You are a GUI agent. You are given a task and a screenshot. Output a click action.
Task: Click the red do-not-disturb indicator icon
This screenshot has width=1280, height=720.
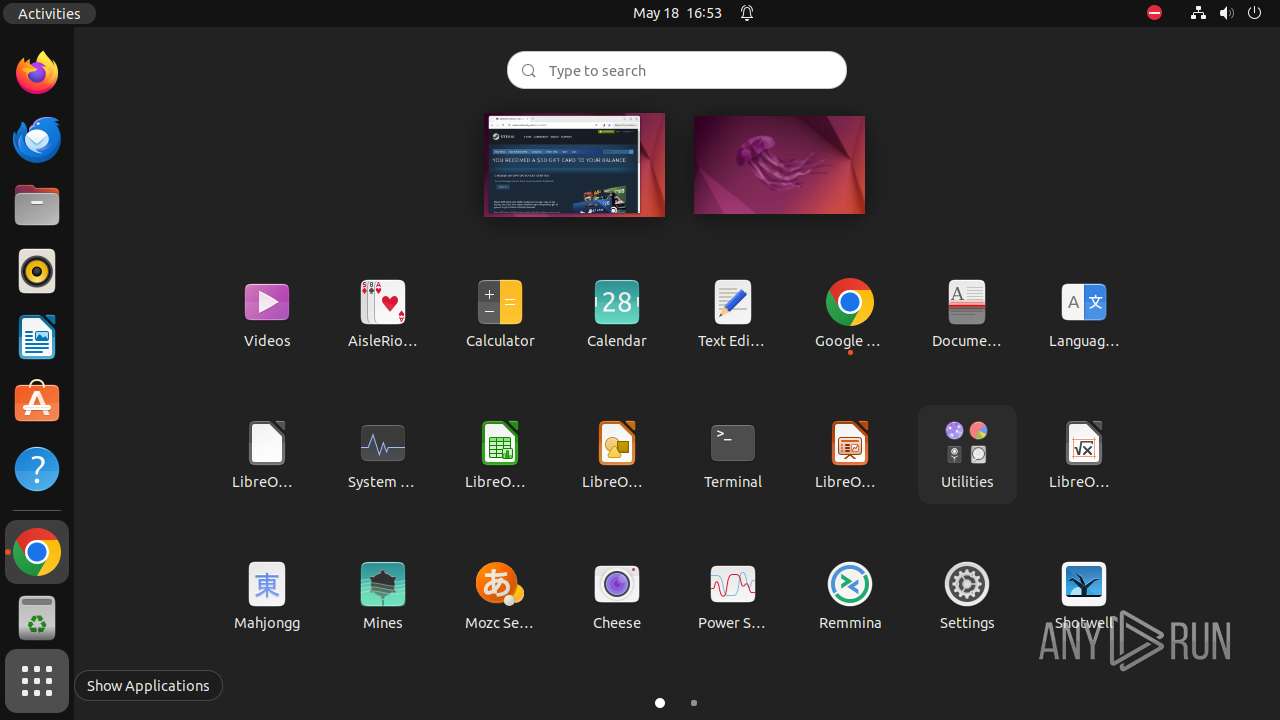click(x=1154, y=13)
